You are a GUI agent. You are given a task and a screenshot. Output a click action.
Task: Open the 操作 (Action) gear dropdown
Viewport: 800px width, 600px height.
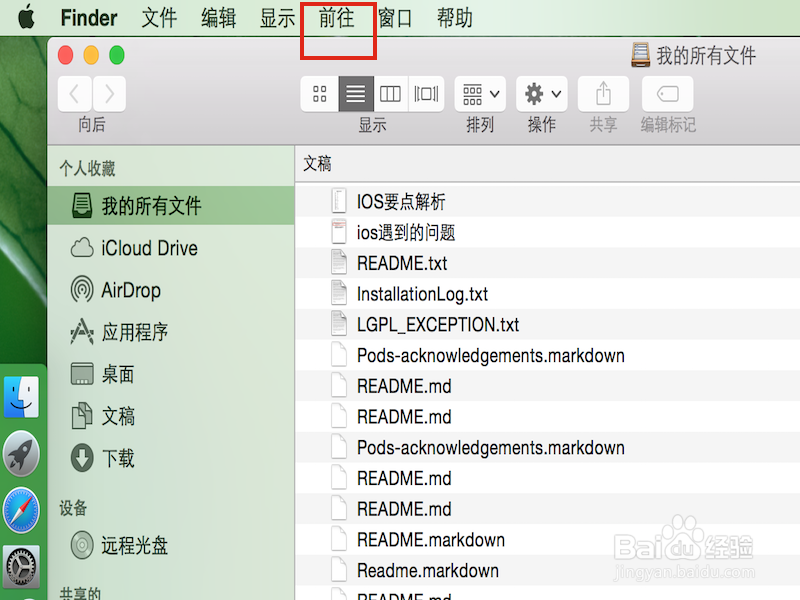(541, 93)
